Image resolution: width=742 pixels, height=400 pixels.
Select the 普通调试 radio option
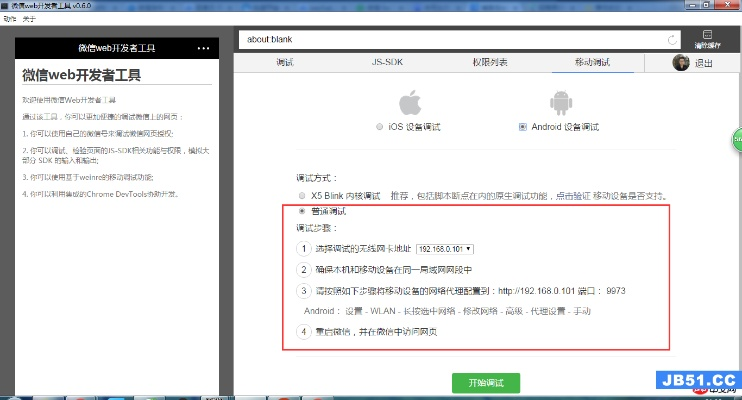point(303,212)
